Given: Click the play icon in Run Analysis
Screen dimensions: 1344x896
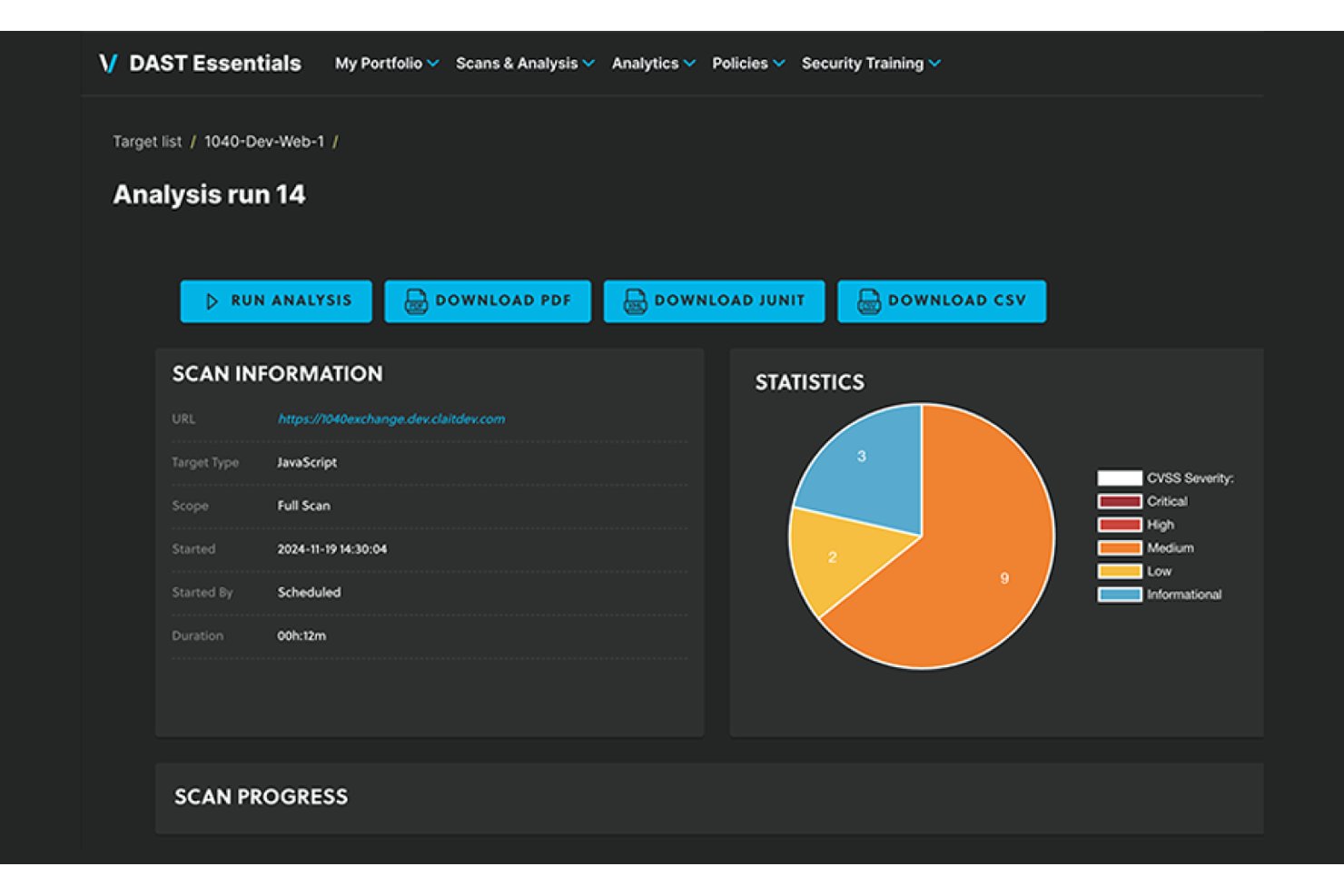Looking at the screenshot, I should [x=212, y=301].
